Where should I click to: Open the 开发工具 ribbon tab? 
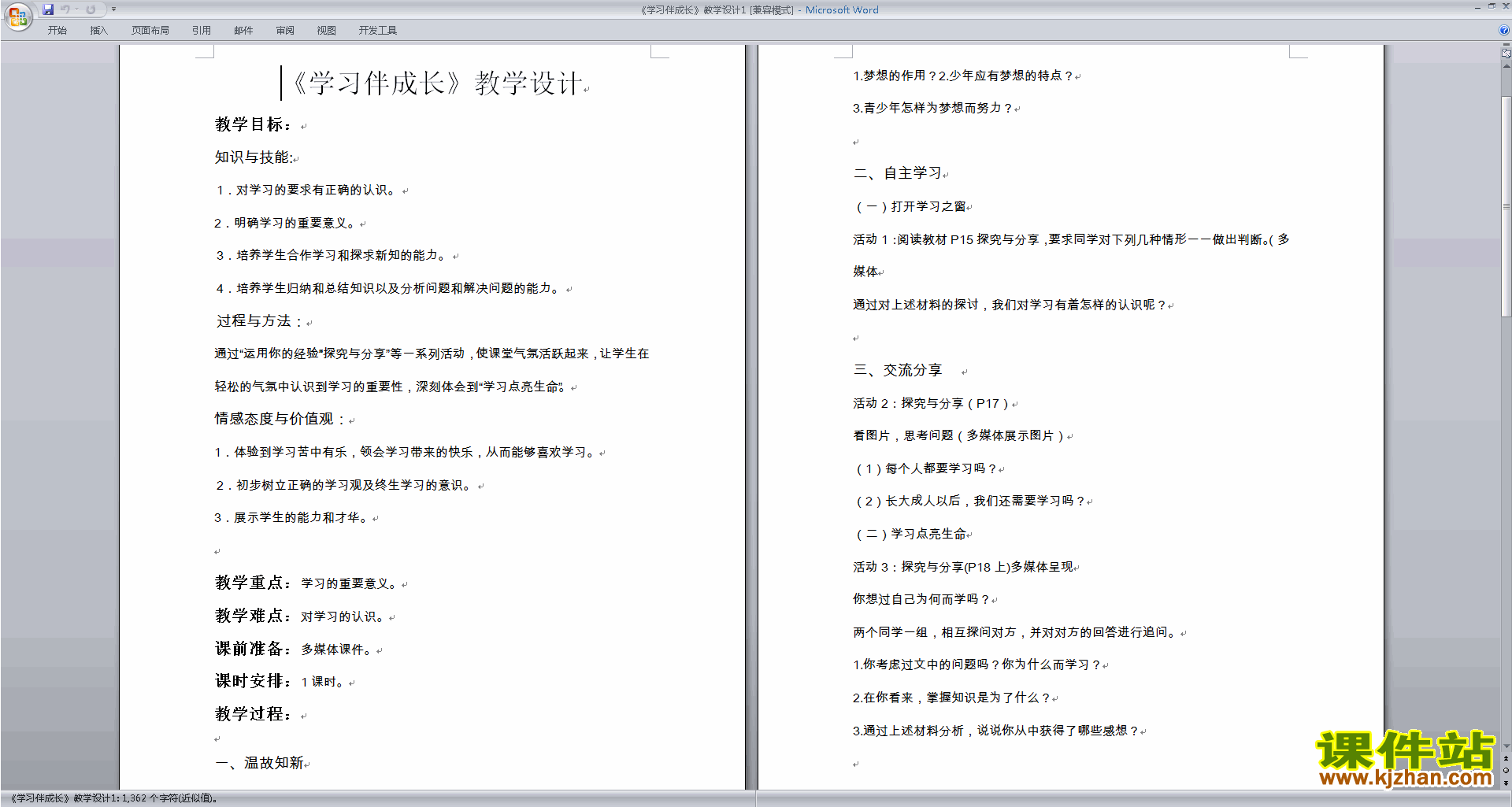pyautogui.click(x=377, y=31)
